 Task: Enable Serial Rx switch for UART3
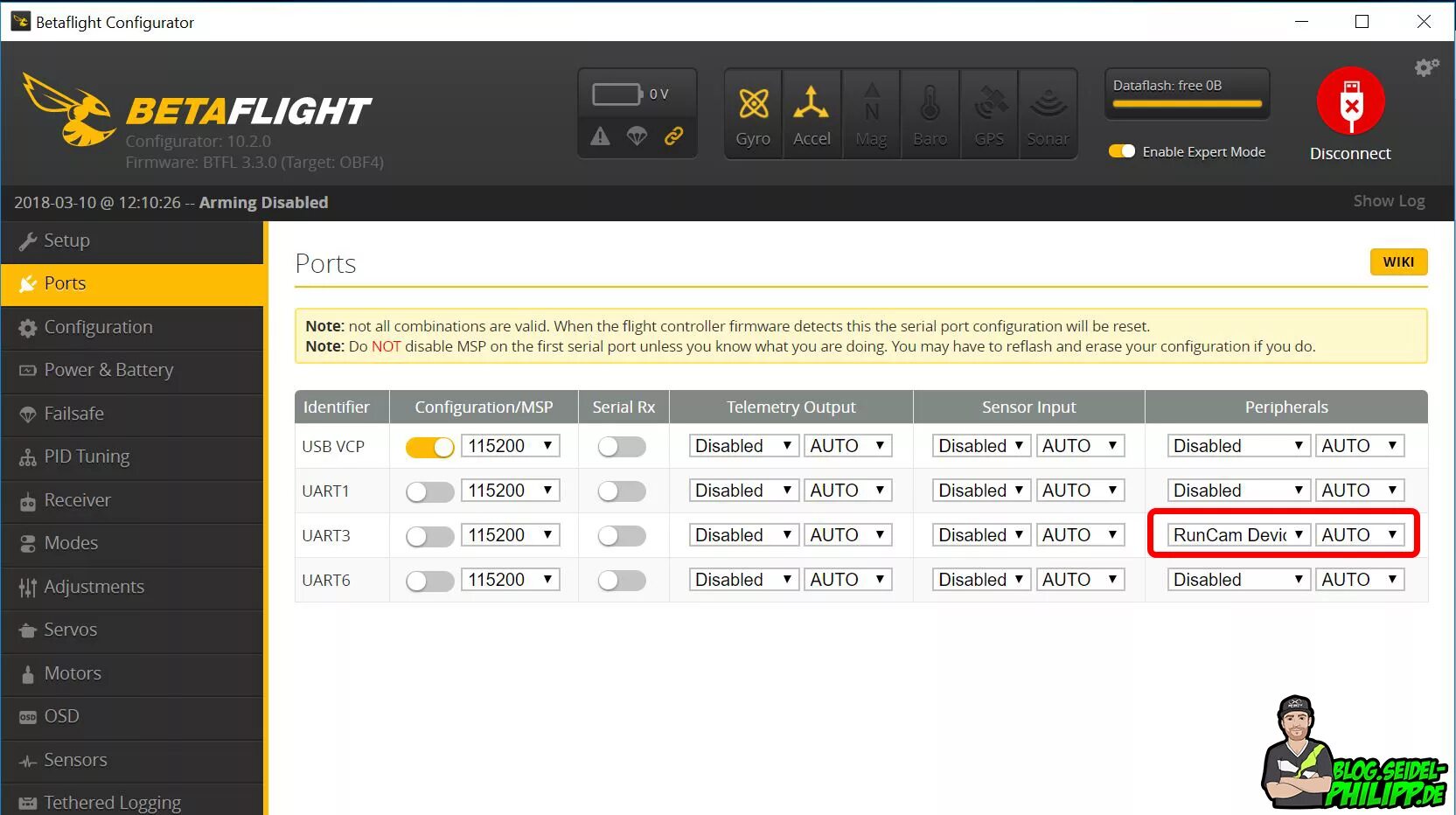click(x=622, y=536)
